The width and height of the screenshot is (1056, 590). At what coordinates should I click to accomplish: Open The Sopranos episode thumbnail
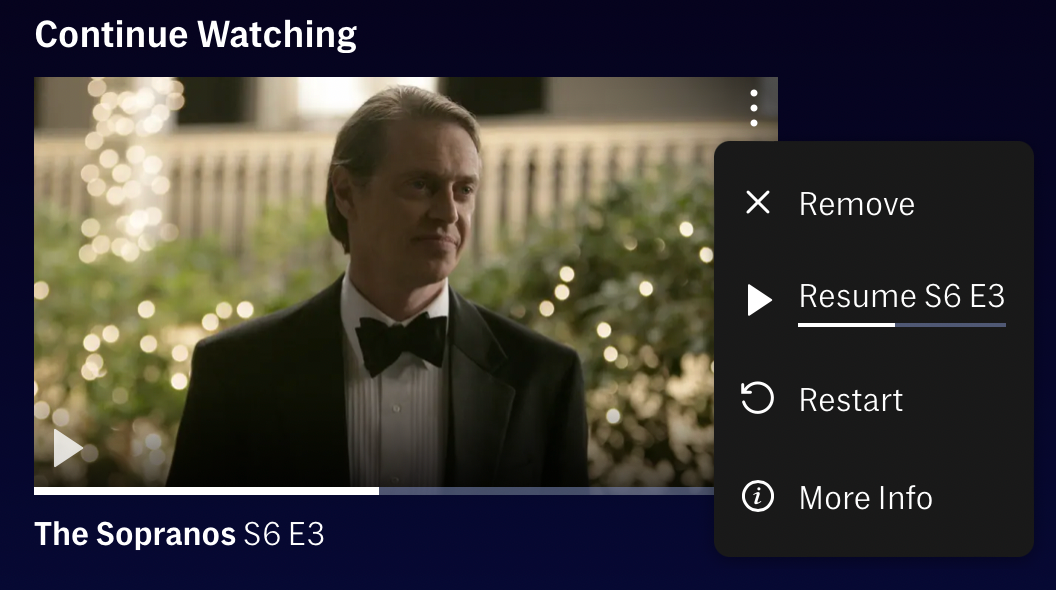[374, 282]
